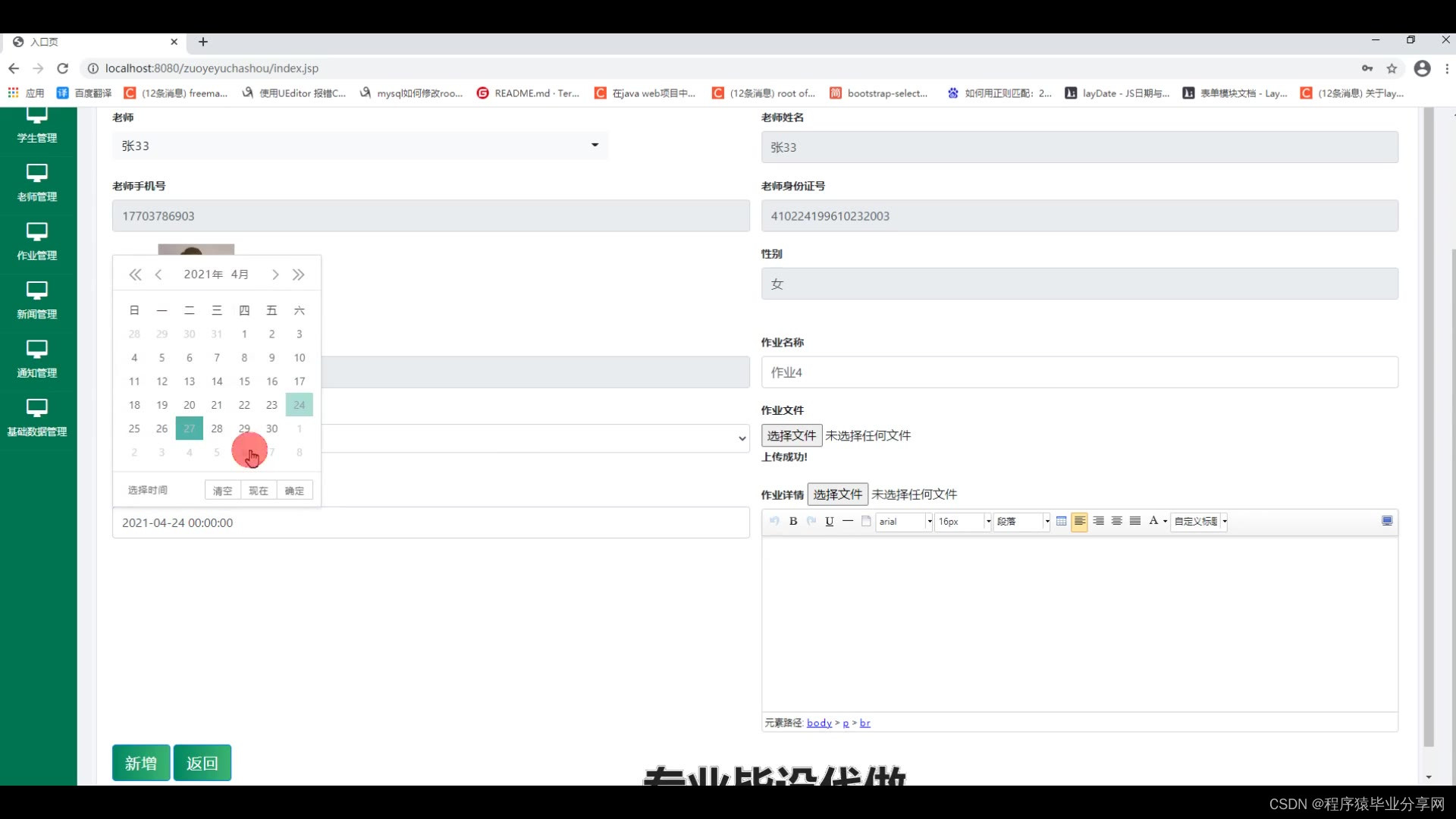
Task: Toggle bold formatting in editor
Action: click(793, 521)
